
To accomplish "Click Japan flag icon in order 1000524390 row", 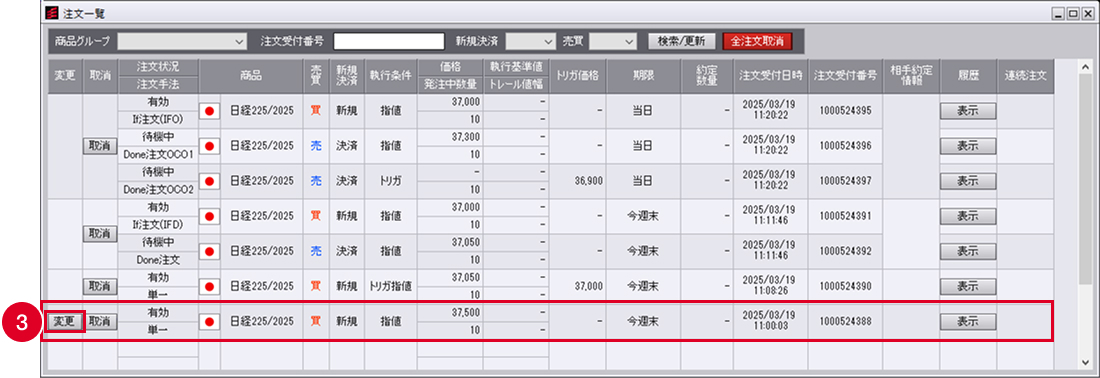I will pyautogui.click(x=210, y=286).
